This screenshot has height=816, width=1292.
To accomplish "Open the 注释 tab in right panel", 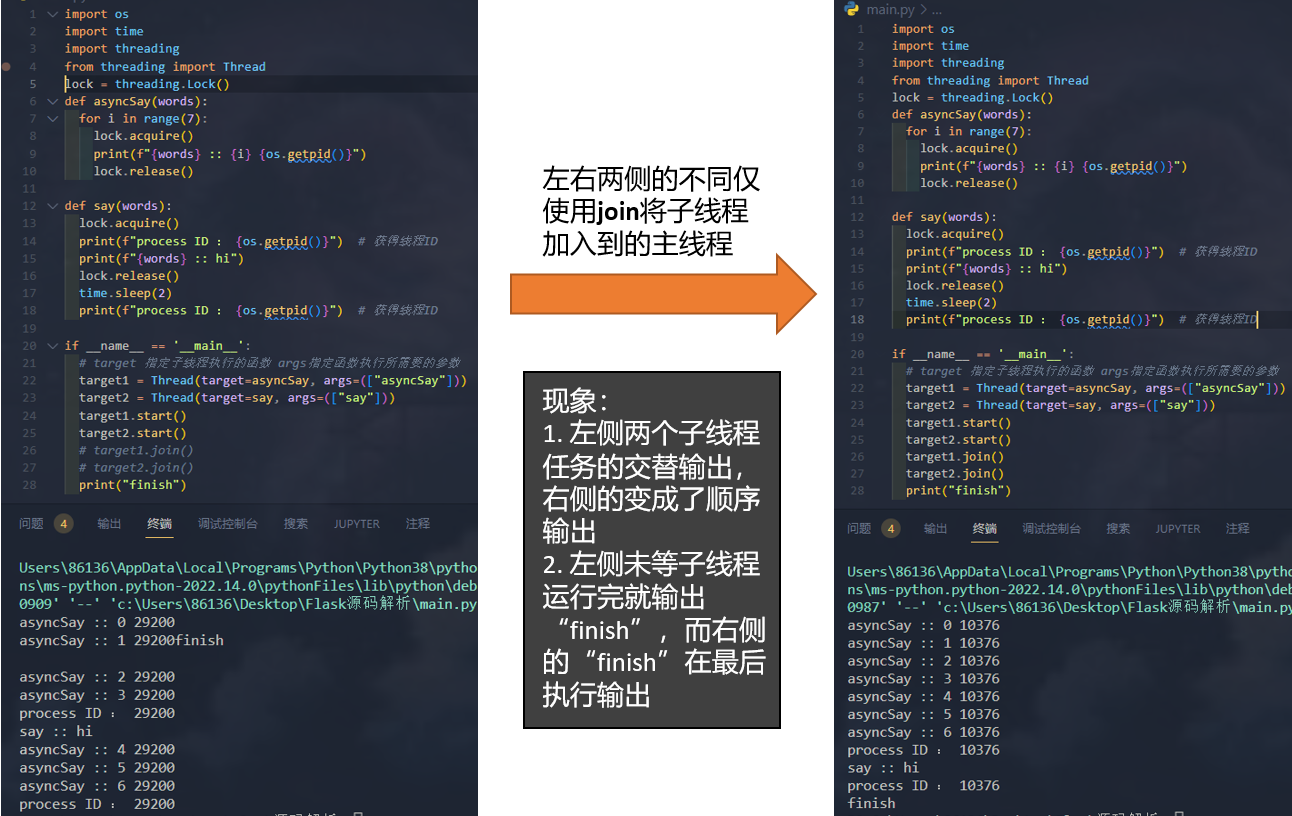I will (x=1238, y=528).
